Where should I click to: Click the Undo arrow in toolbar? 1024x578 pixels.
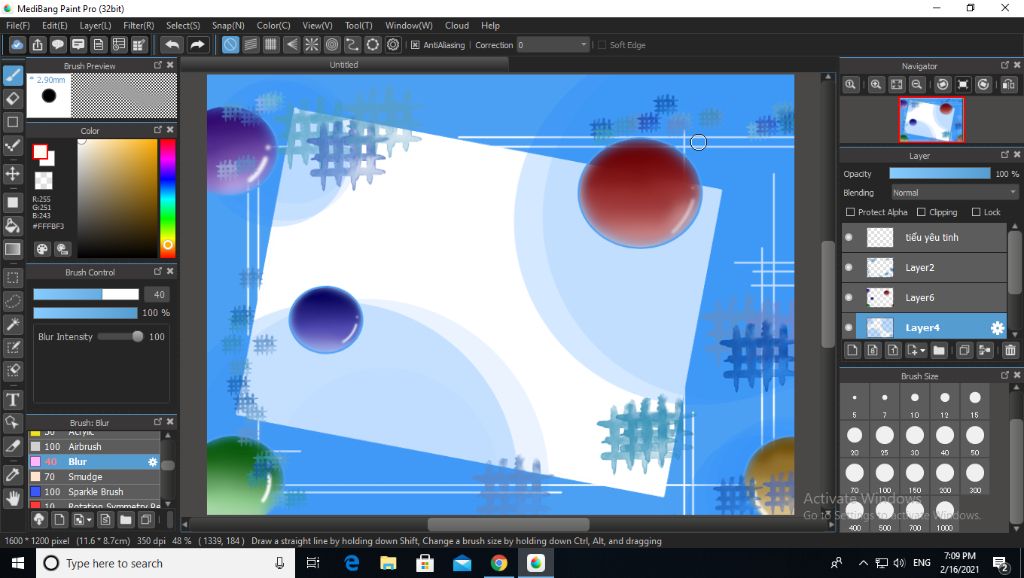pos(172,44)
